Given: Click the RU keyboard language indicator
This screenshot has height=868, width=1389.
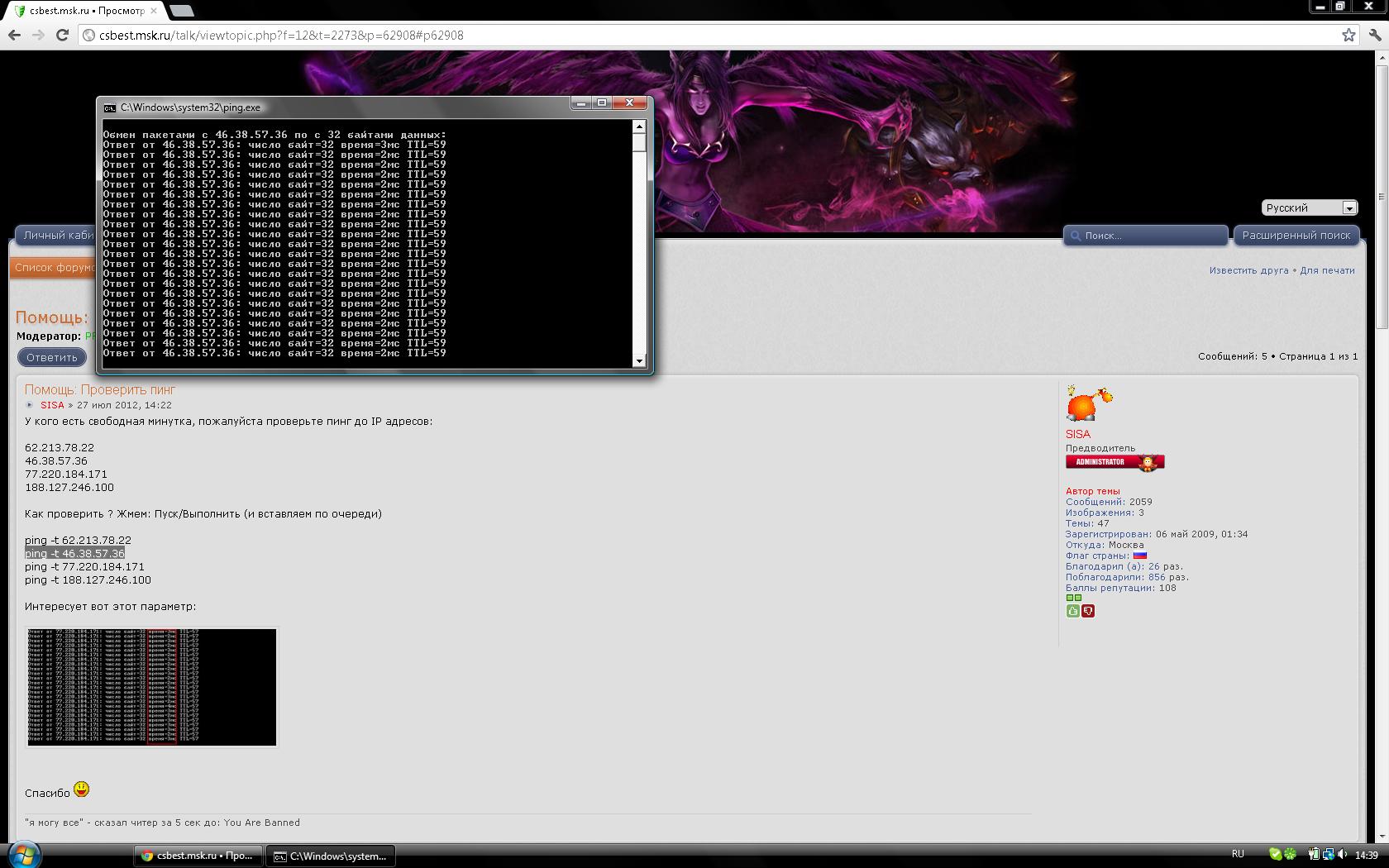Looking at the screenshot, I should (1238, 854).
